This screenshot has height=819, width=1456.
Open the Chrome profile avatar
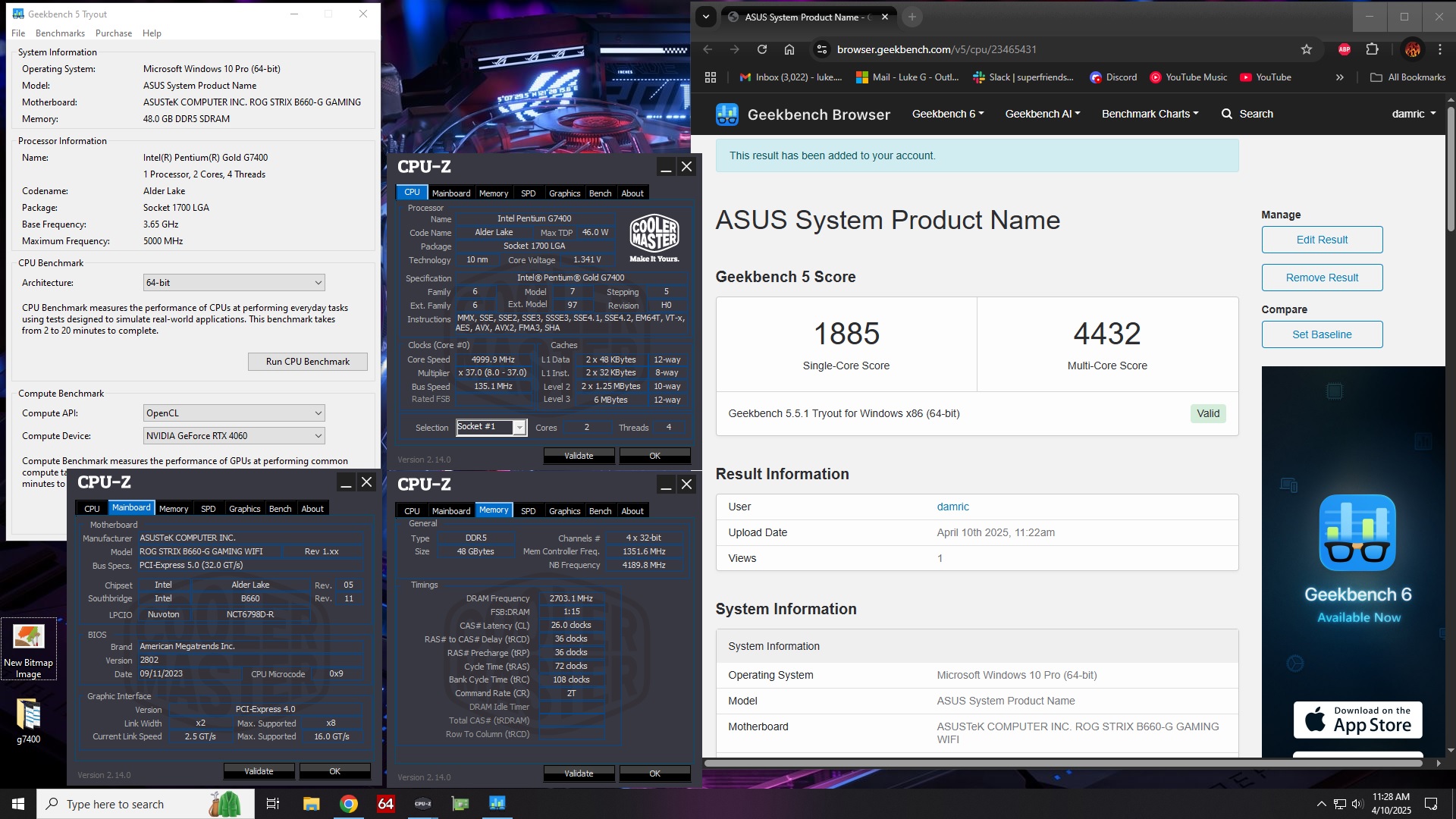pyautogui.click(x=1412, y=49)
